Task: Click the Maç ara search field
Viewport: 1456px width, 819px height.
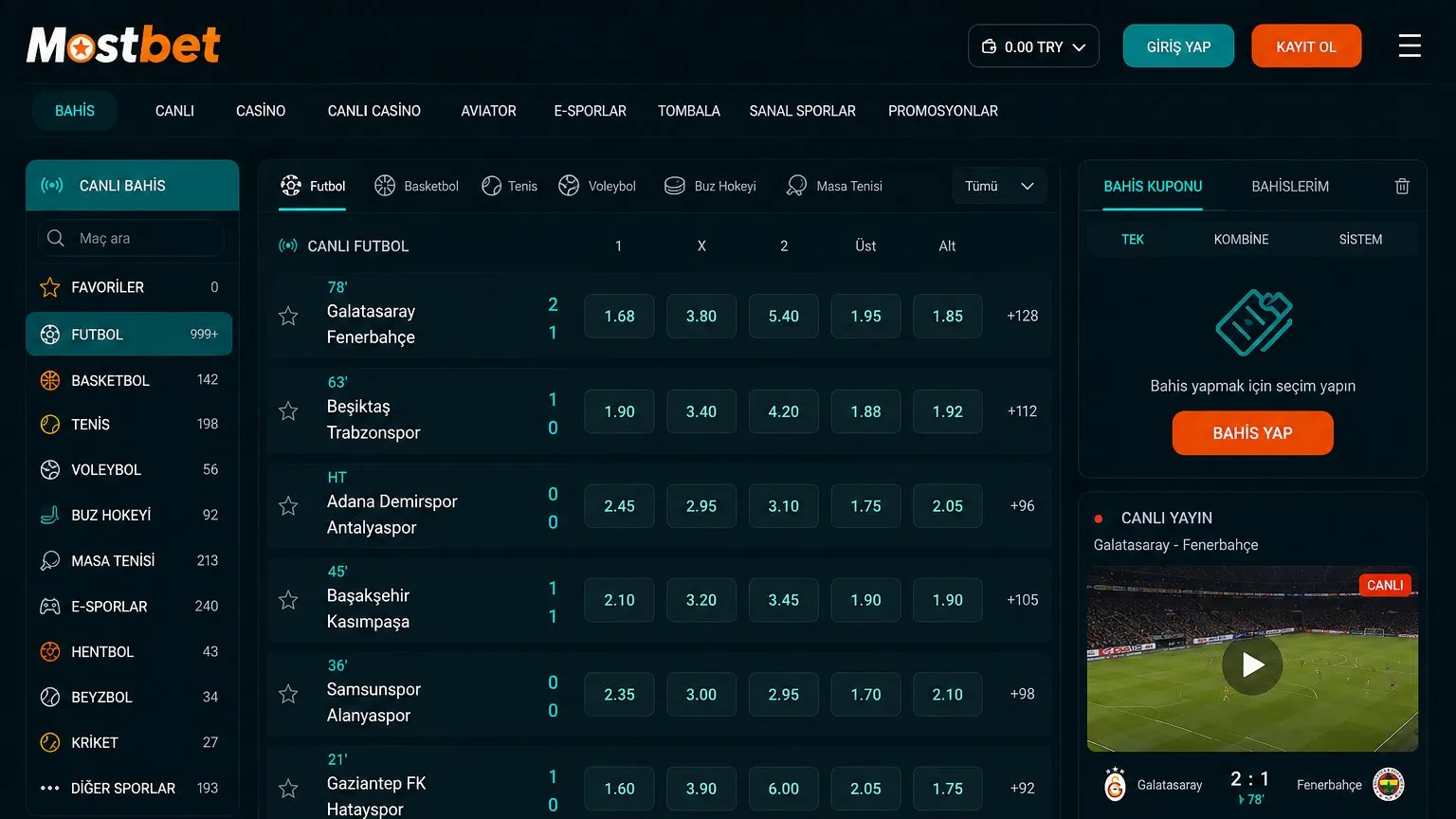Action: point(132,238)
